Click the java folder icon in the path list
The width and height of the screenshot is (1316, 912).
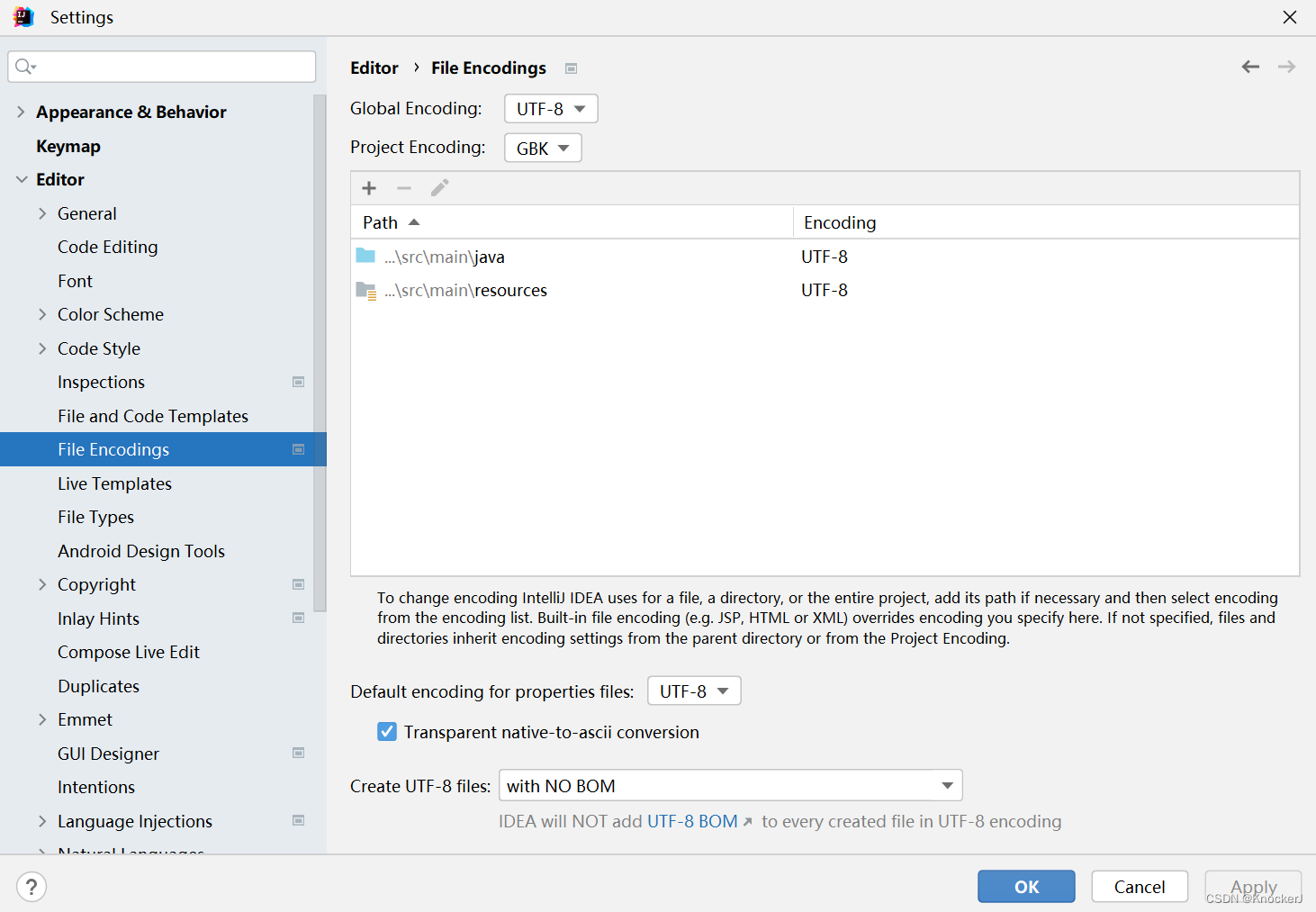tap(365, 256)
